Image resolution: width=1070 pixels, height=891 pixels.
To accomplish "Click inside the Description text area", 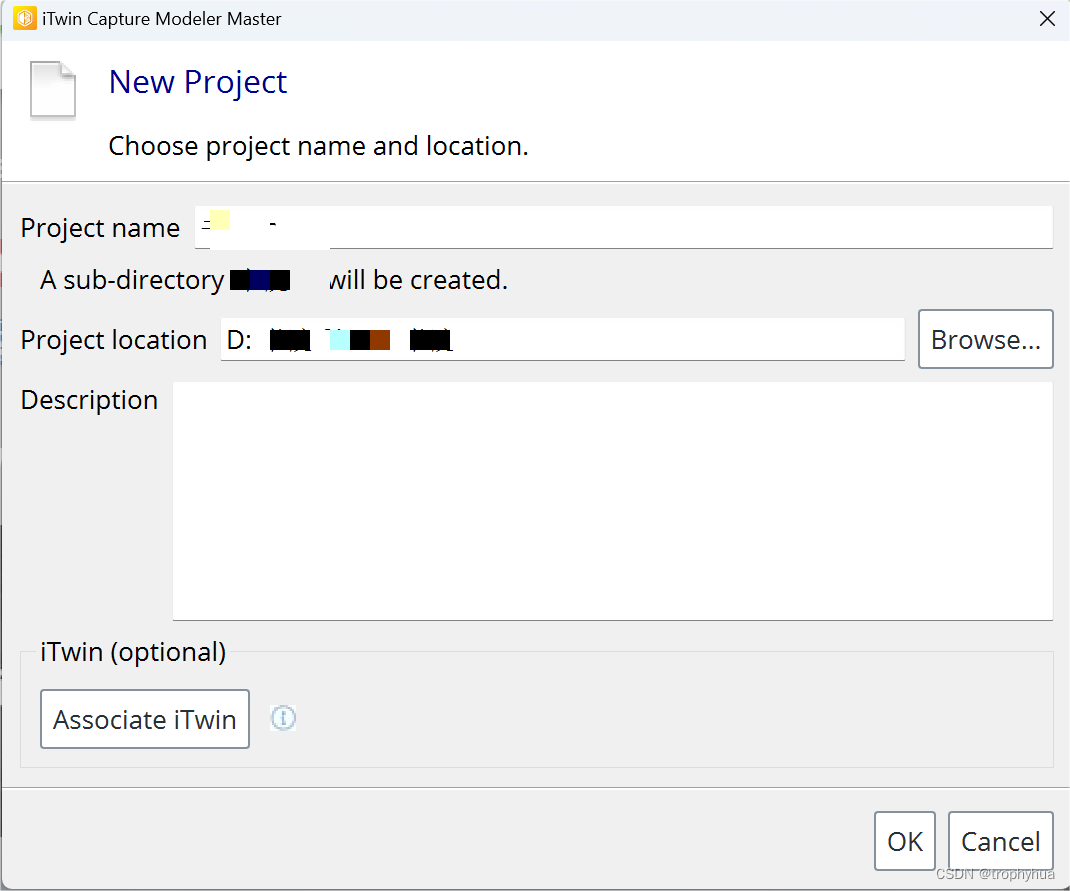I will point(612,501).
